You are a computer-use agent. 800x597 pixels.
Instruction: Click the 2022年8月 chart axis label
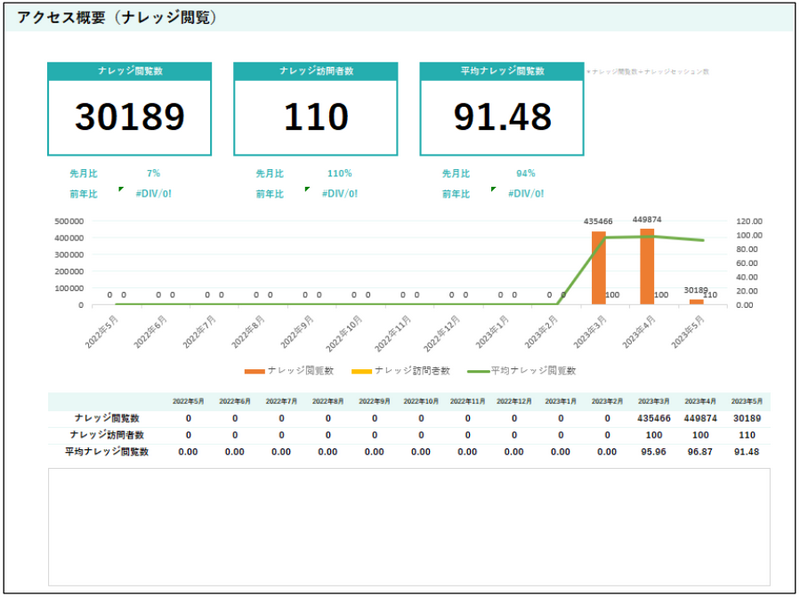pyautogui.click(x=248, y=332)
